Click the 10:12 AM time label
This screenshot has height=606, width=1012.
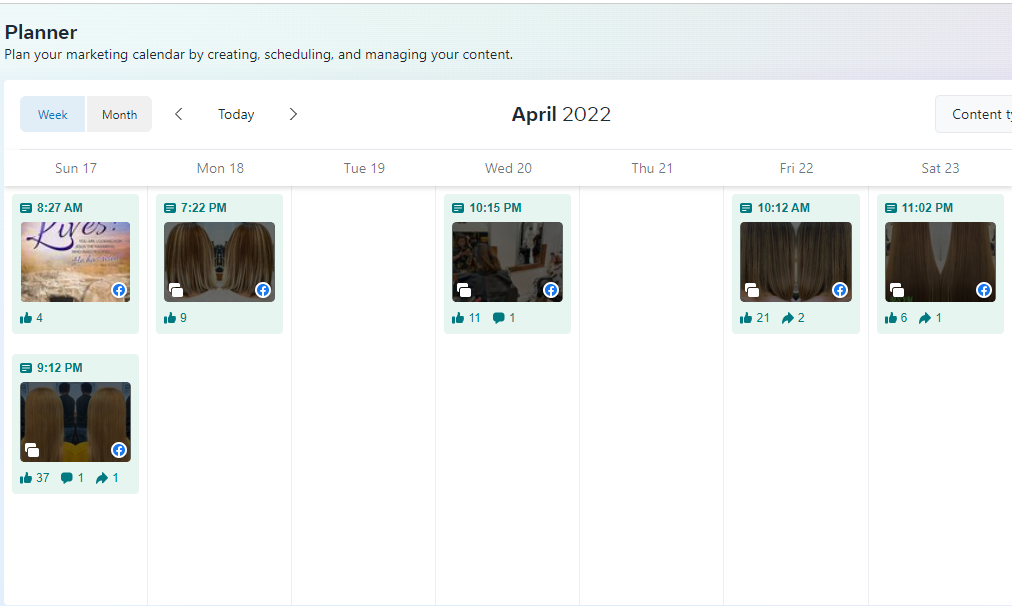[784, 208]
